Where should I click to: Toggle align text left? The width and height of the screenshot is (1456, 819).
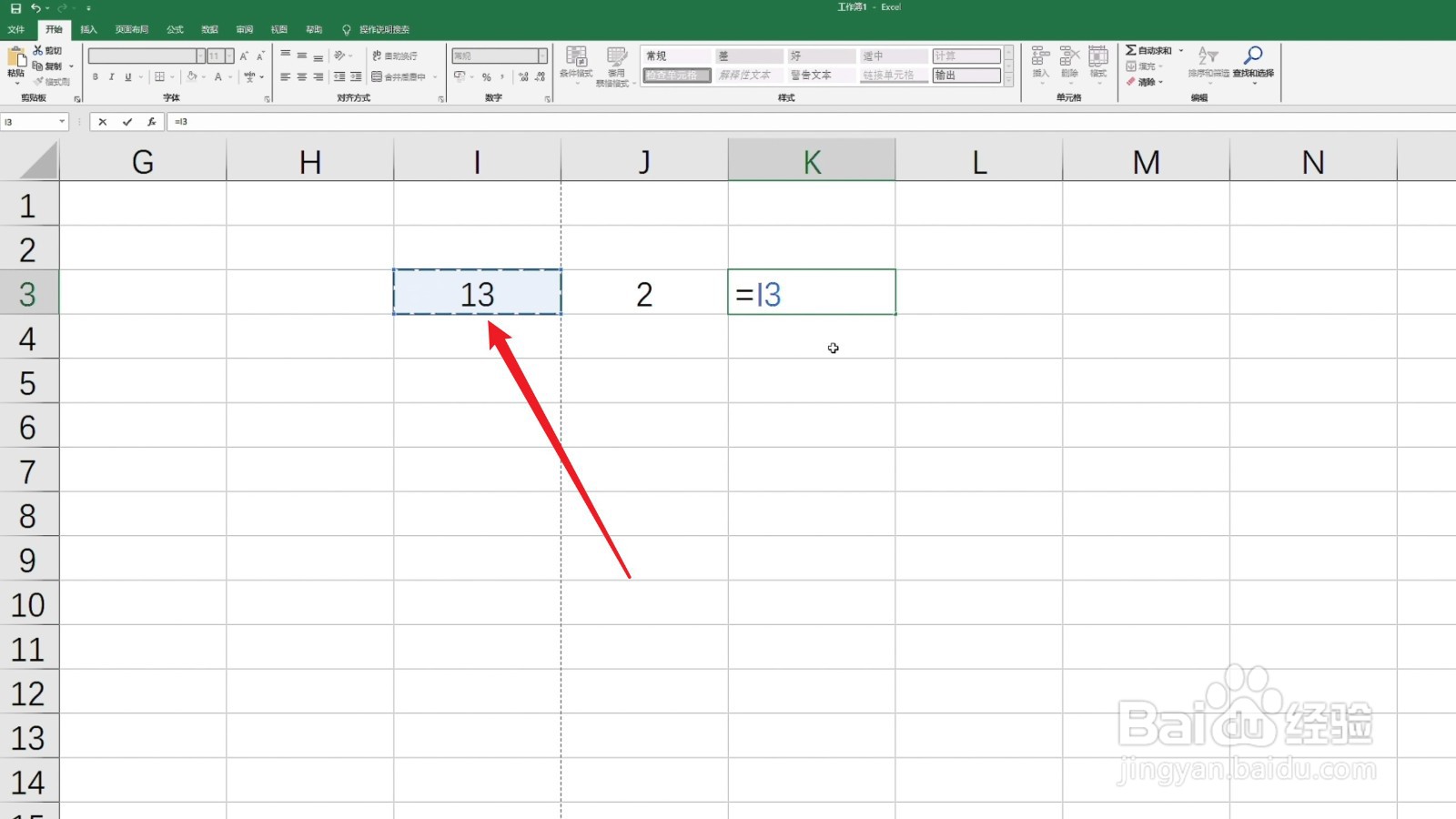point(285,76)
